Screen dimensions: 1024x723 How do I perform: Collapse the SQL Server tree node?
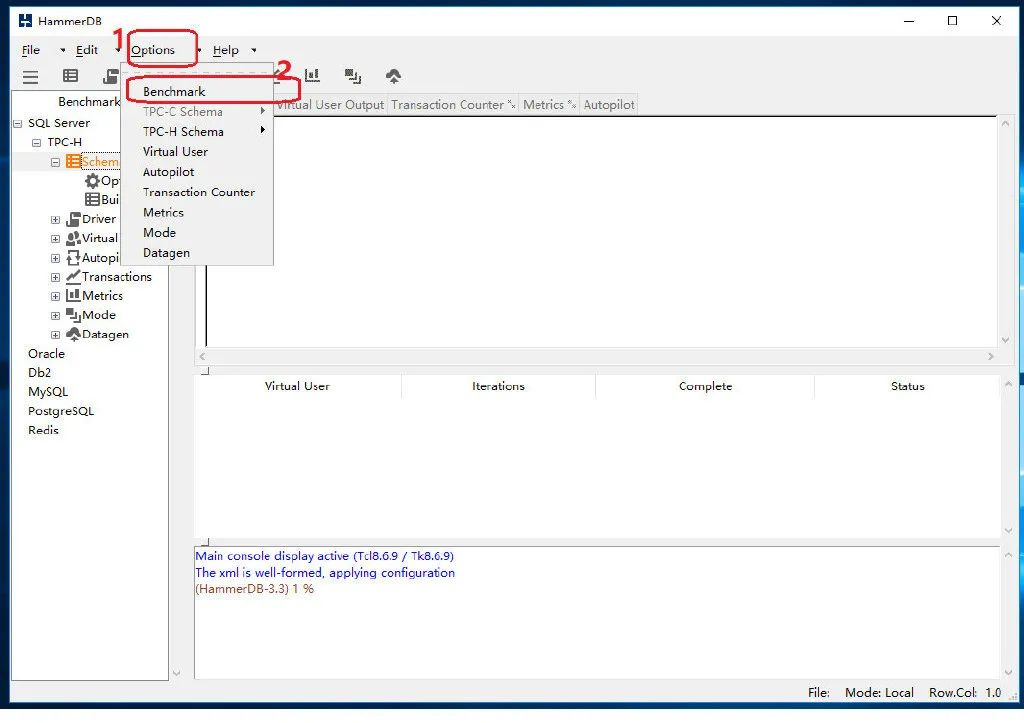pyautogui.click(x=18, y=123)
